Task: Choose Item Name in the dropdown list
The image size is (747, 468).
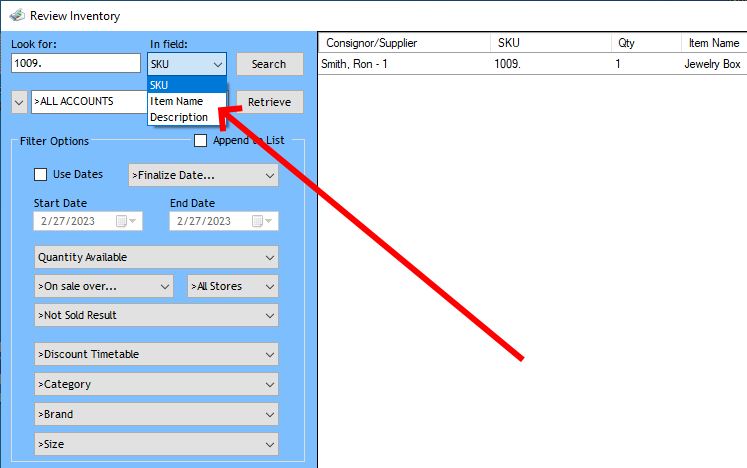Action: click(x=187, y=101)
